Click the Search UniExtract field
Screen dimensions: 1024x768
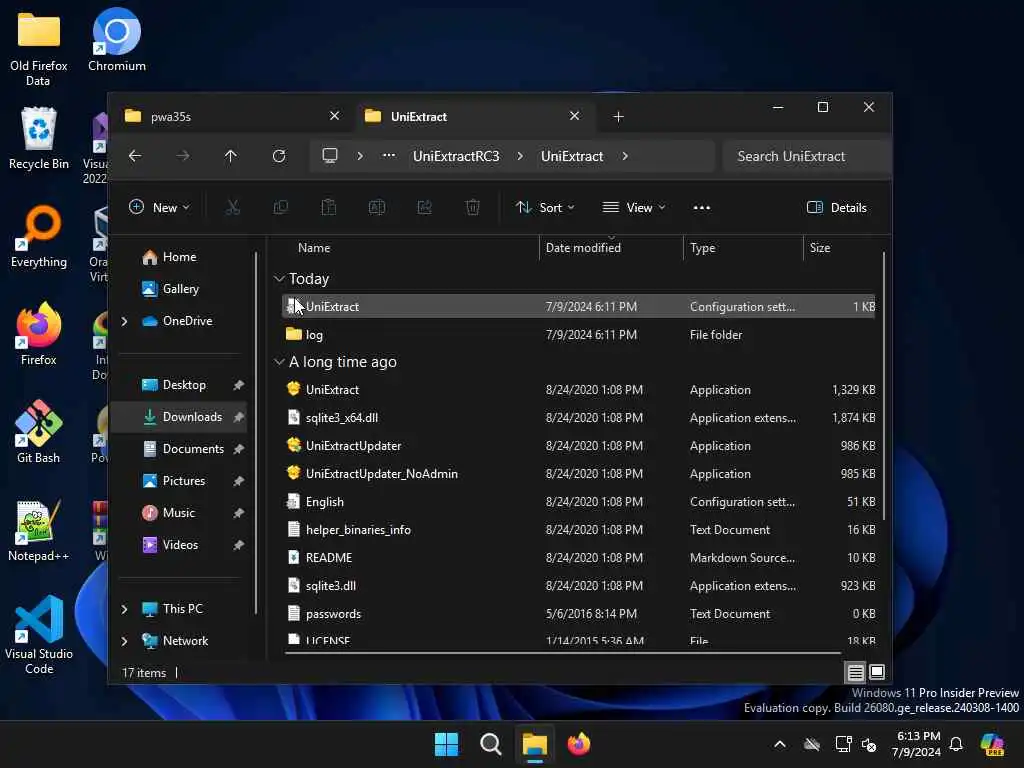807,156
